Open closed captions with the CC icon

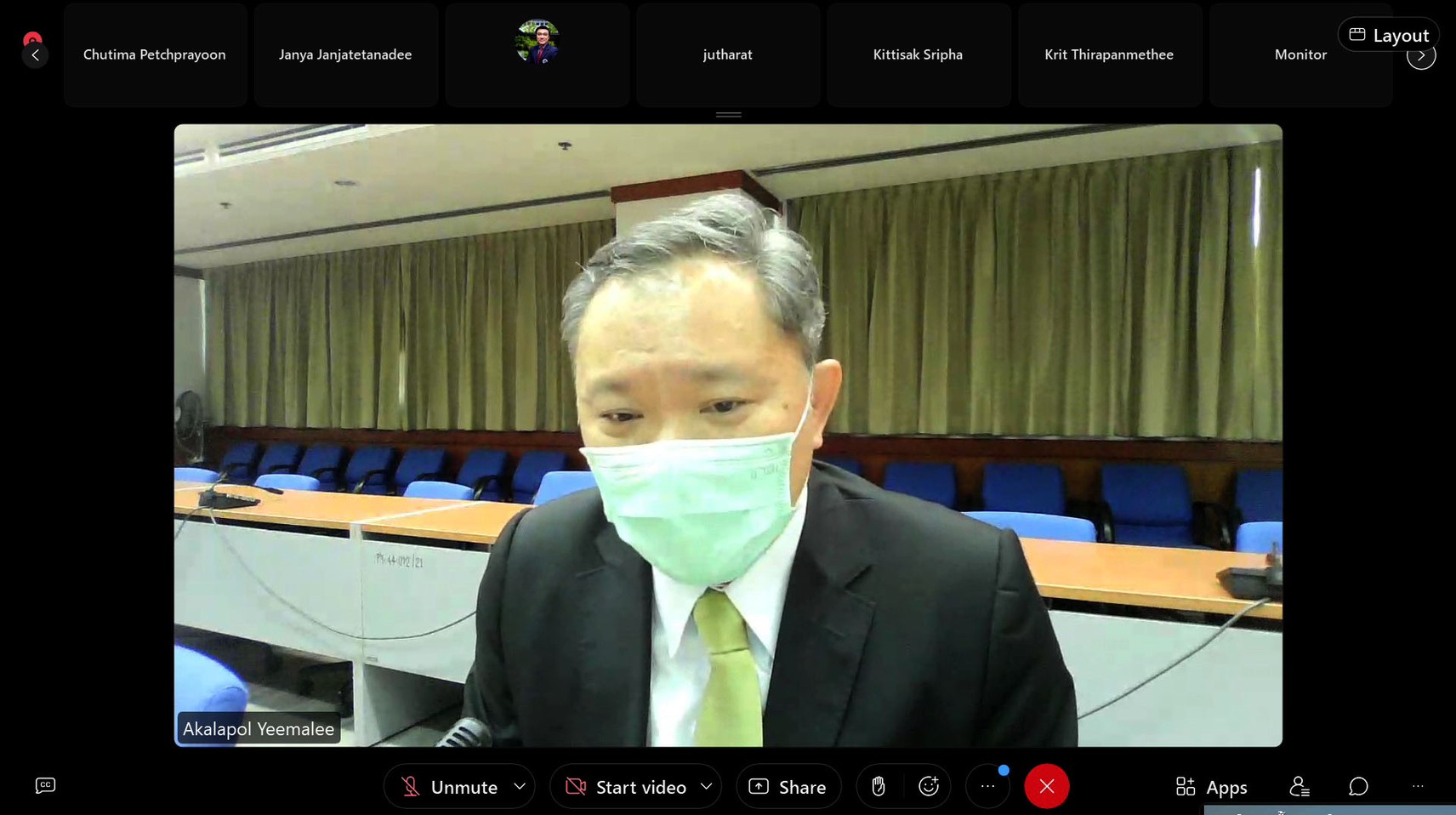[45, 785]
